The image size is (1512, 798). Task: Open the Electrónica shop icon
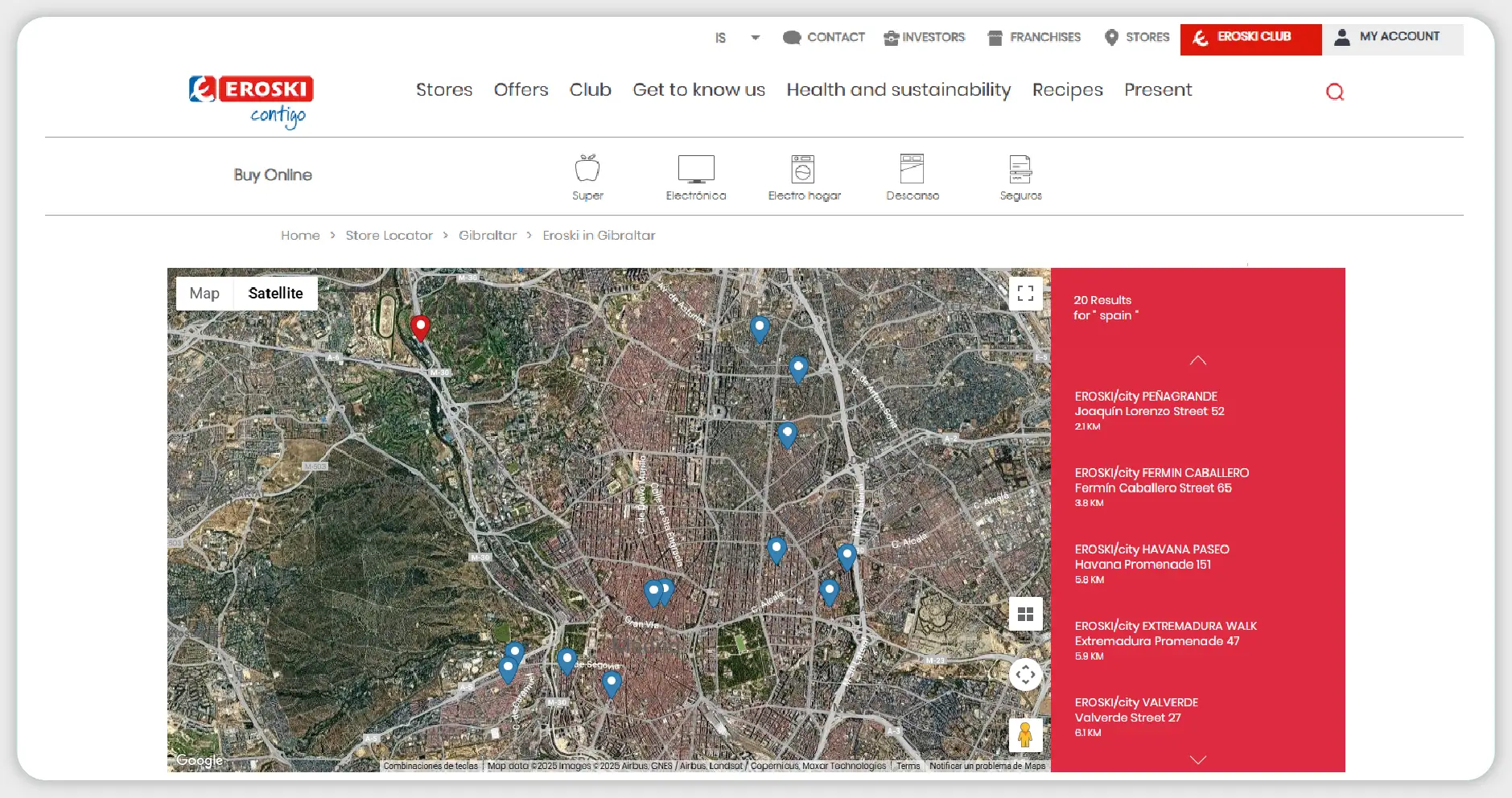tap(696, 178)
